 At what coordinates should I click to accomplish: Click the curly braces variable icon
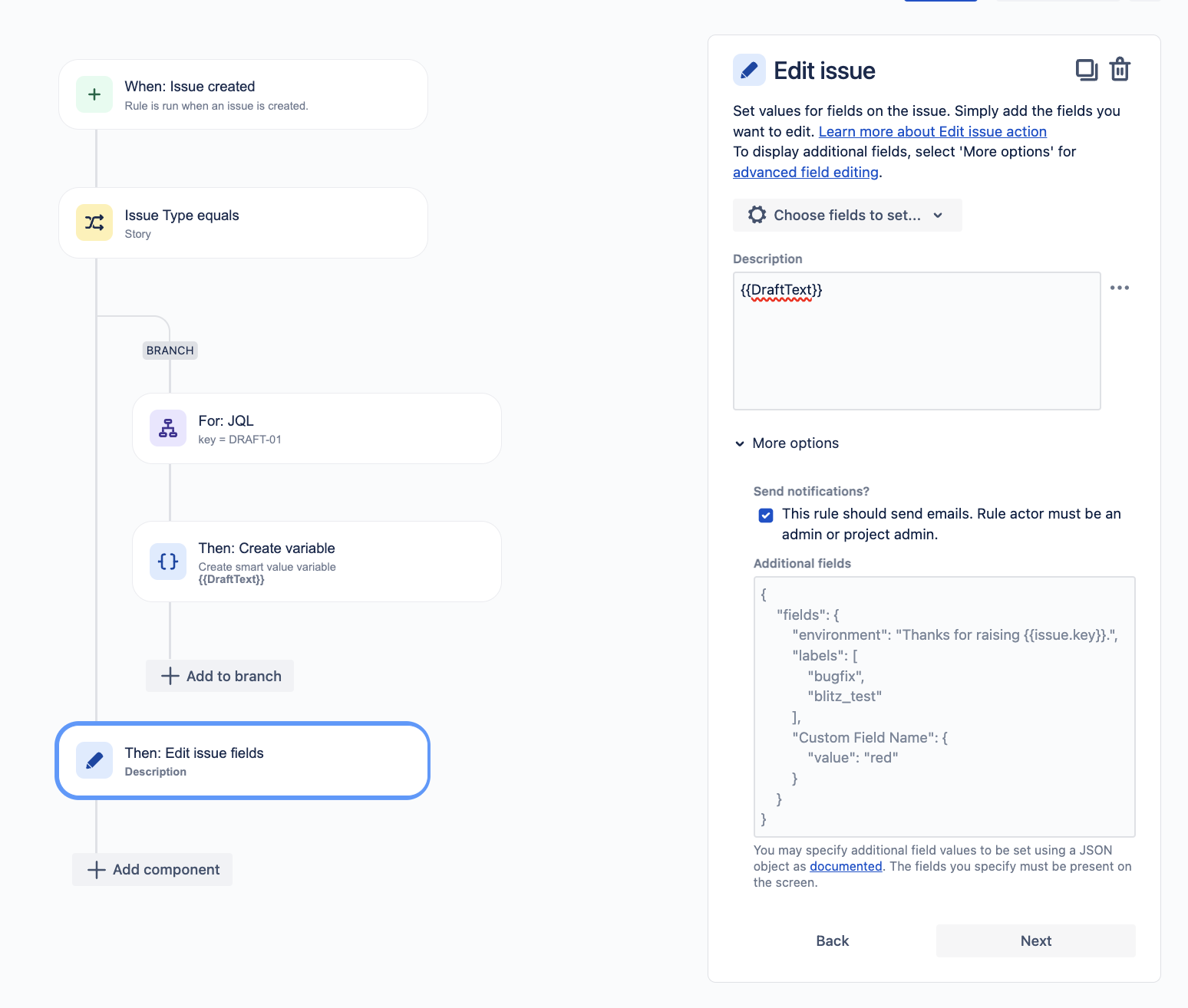tap(168, 562)
